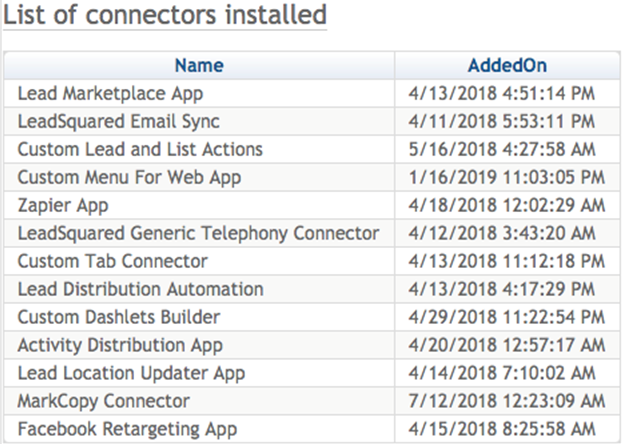Select LeadSquared Generic Telephony Connector

pyautogui.click(x=198, y=234)
